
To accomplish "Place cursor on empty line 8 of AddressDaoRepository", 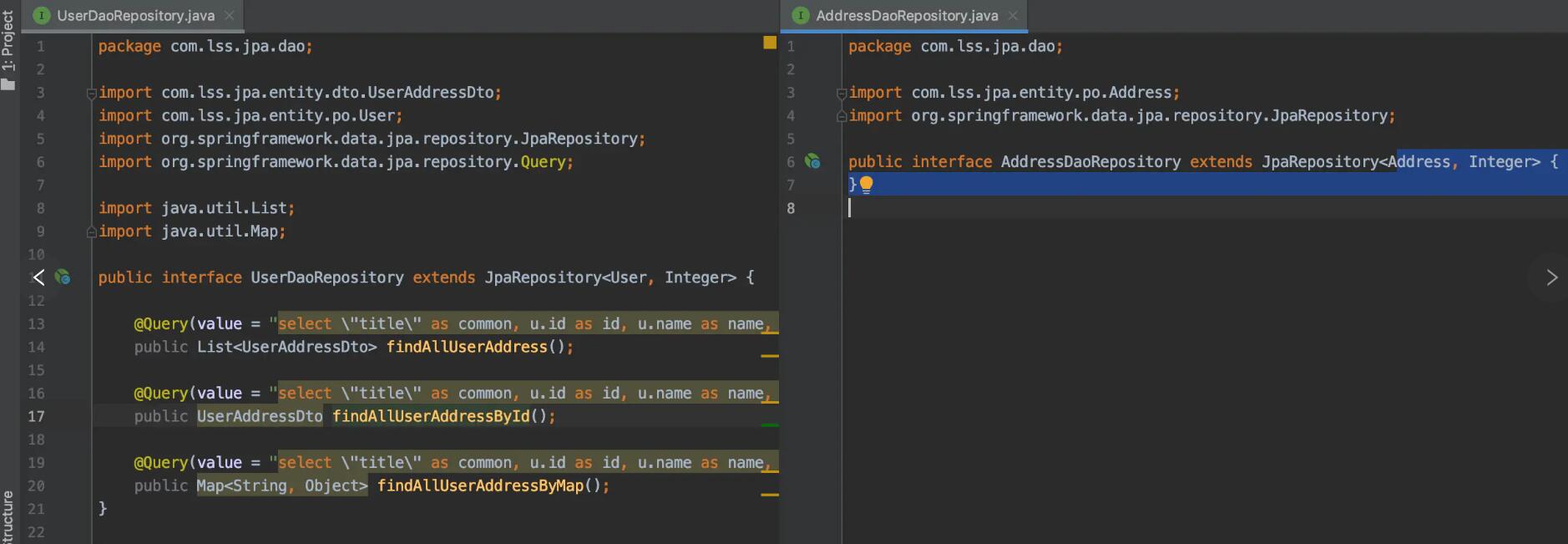I will pos(1204,208).
